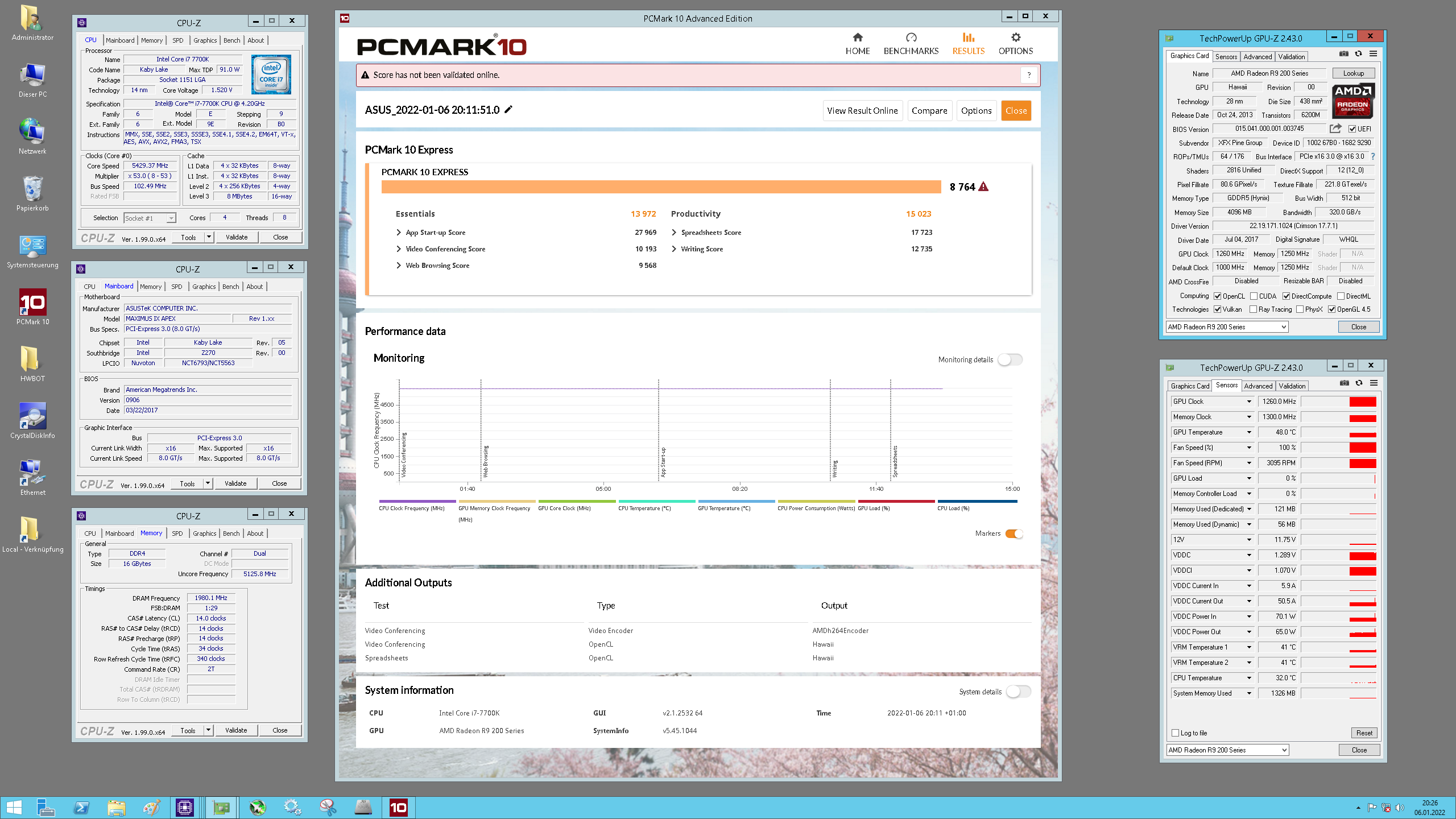Click the Lookup button in GPU-Z
The image size is (1456, 819).
[x=1354, y=73]
